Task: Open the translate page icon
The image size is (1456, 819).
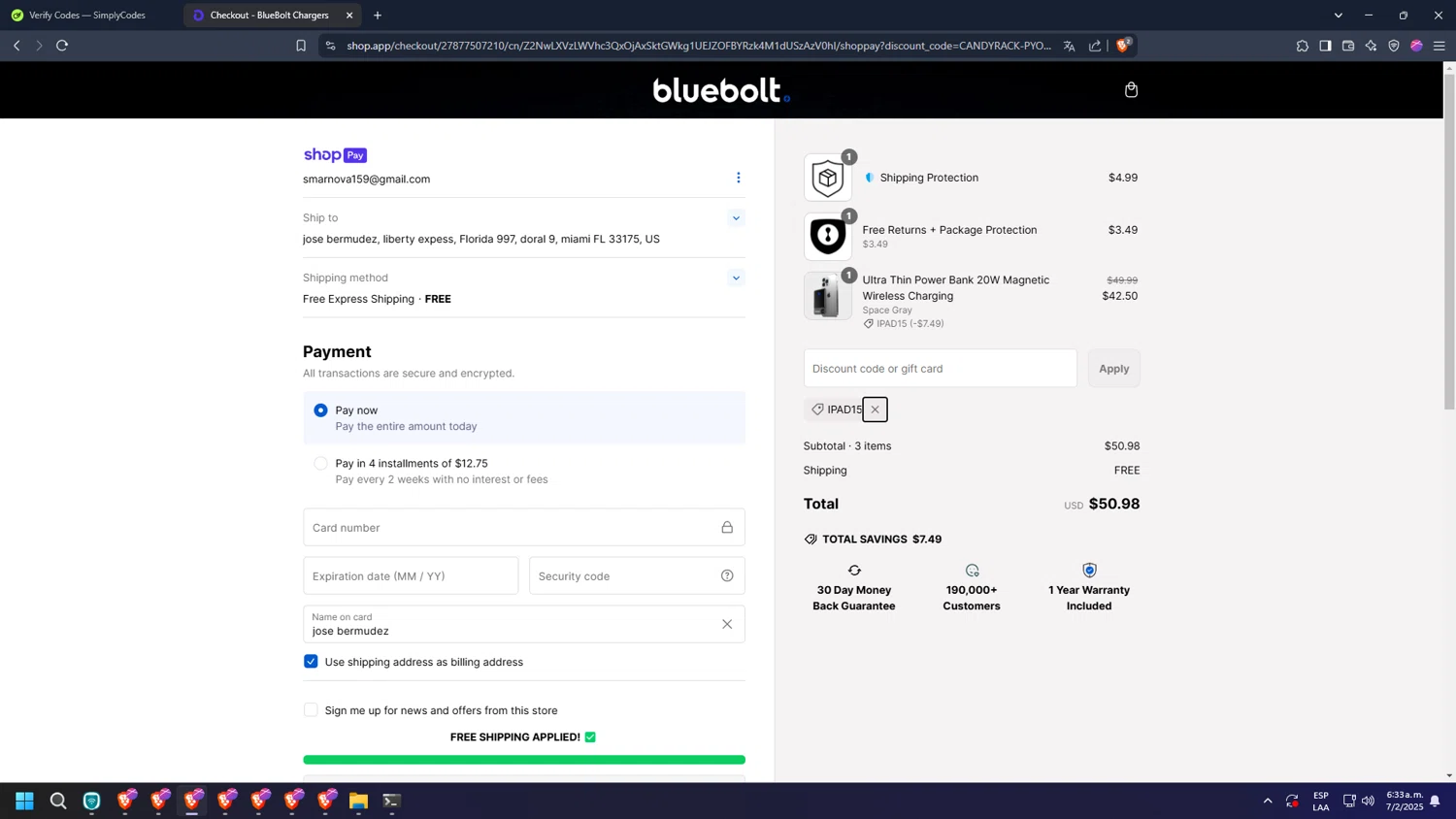Action: pyautogui.click(x=1069, y=46)
